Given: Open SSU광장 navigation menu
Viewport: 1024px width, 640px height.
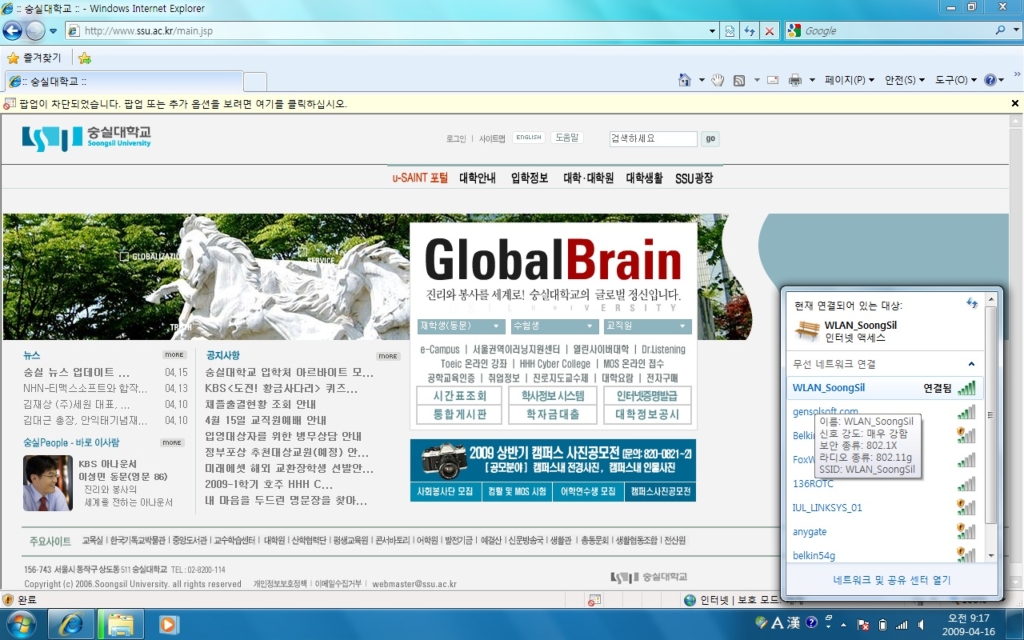Looking at the screenshot, I should coord(694,178).
